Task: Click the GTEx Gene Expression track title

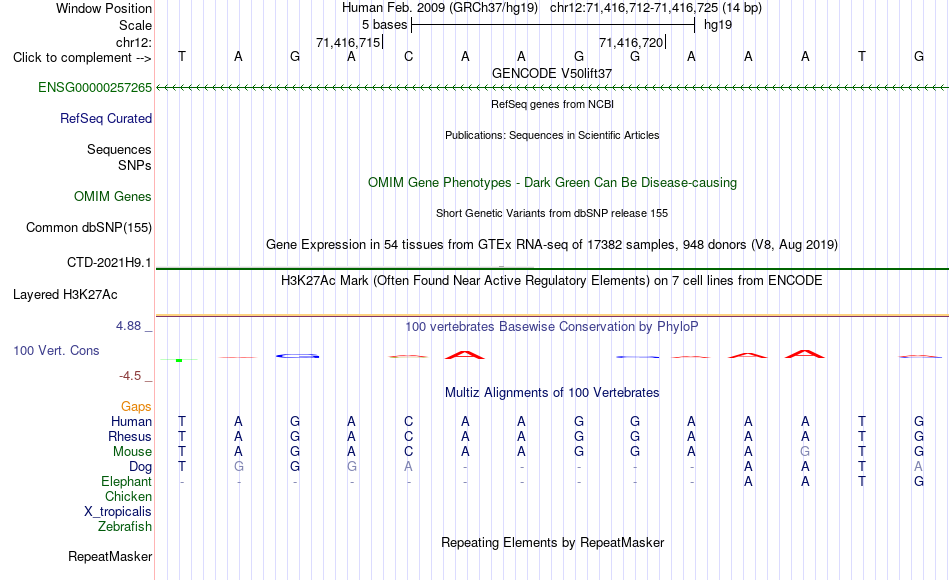Action: pos(552,245)
